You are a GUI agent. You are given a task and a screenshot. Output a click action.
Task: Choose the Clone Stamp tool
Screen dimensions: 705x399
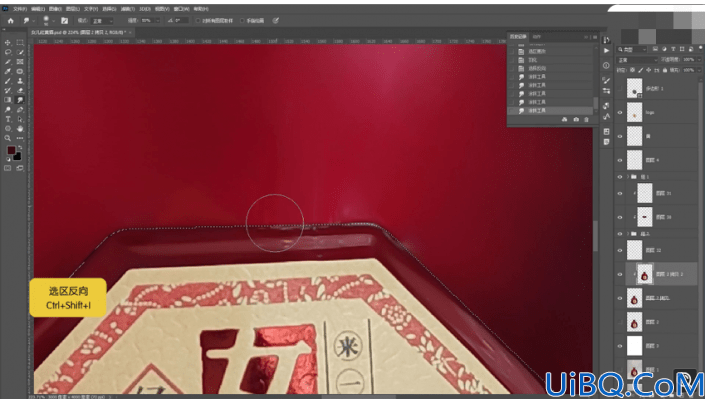point(20,81)
